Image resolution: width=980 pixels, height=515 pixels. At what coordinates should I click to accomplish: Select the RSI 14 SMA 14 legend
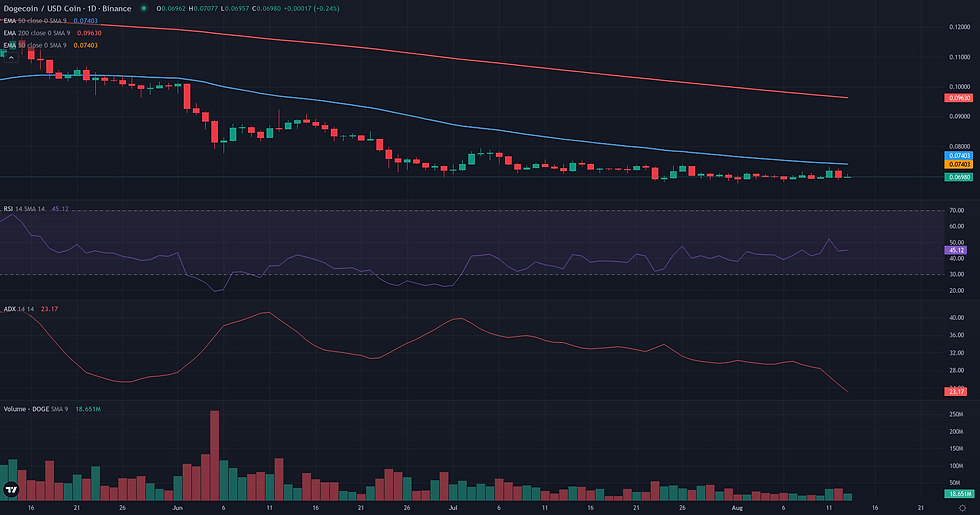36,209
